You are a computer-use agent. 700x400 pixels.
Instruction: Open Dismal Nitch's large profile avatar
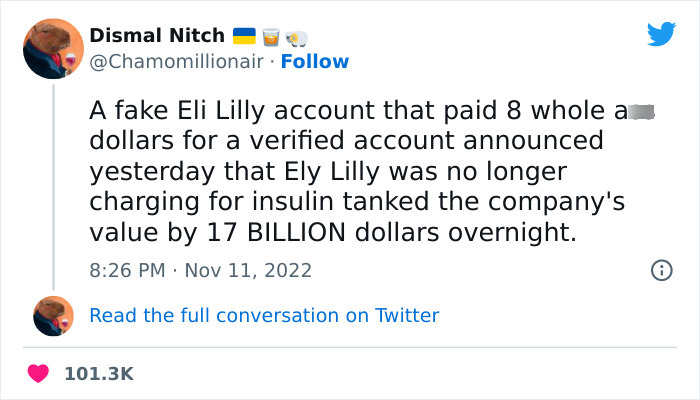pos(52,48)
